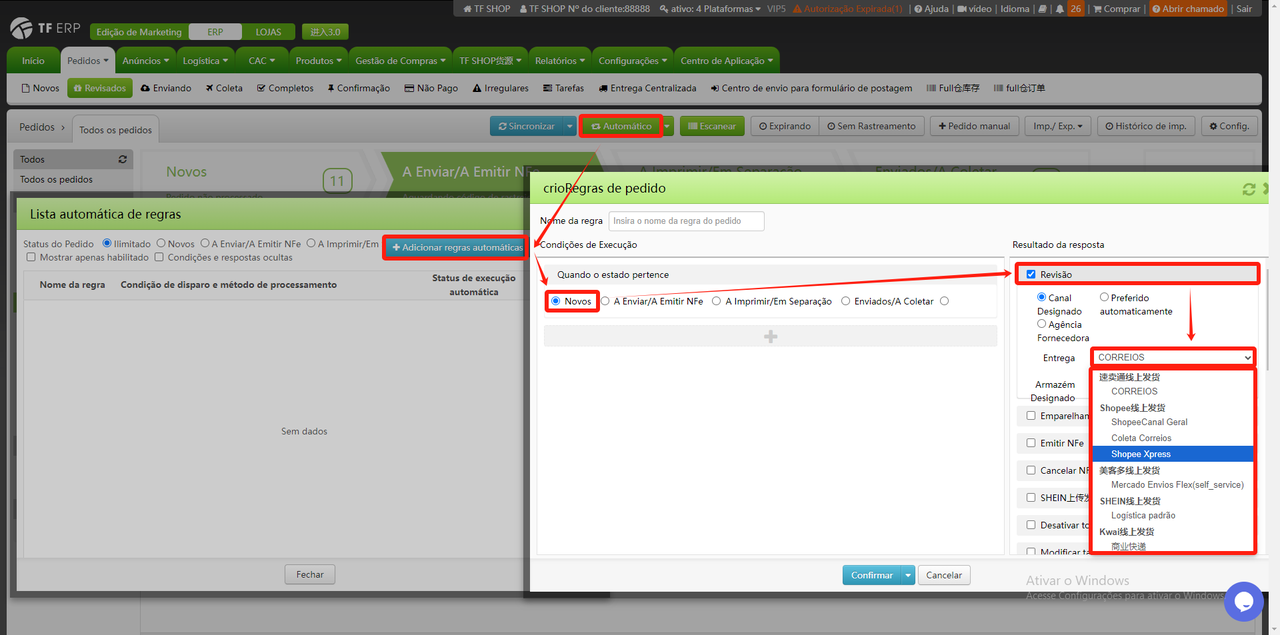
Task: Open the Config. gear settings
Action: coord(1228,126)
